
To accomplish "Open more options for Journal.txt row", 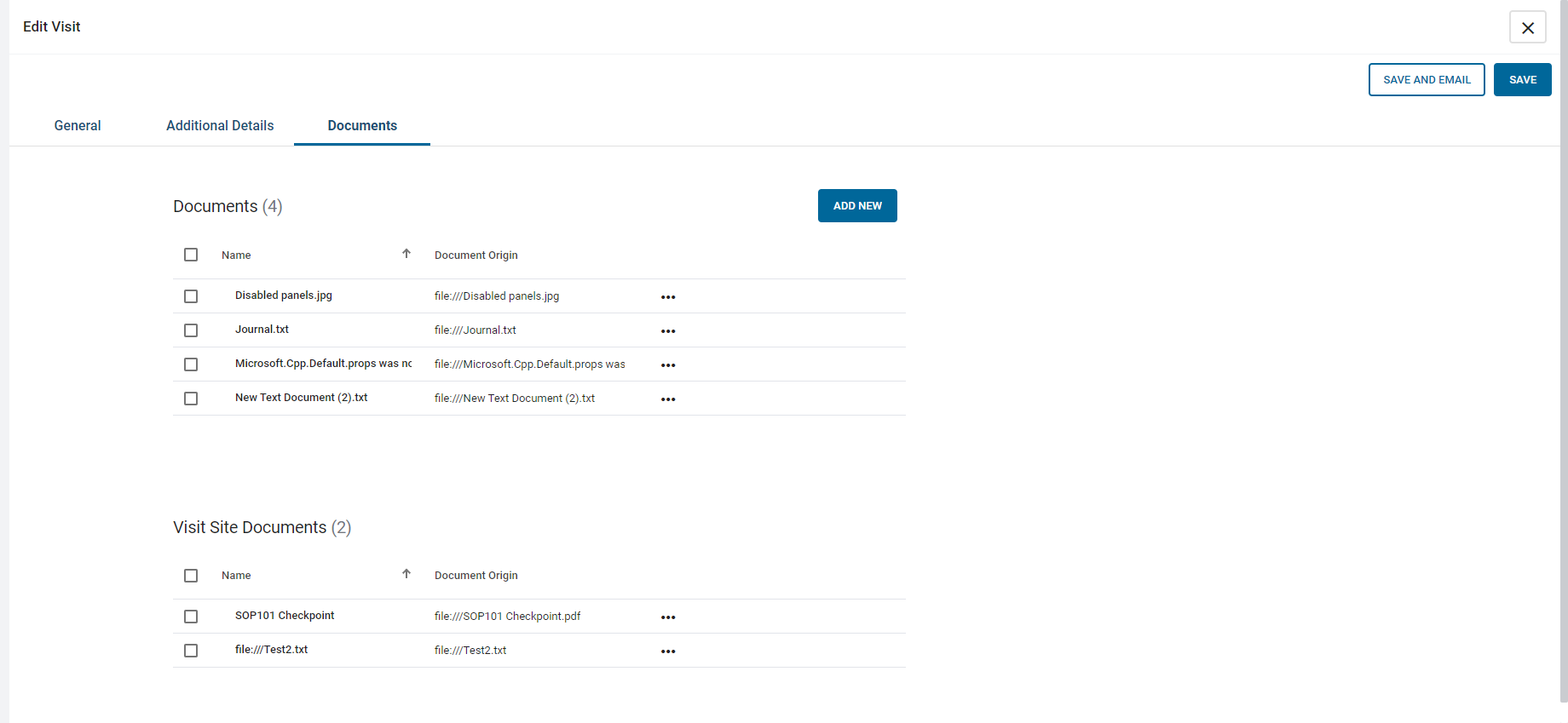I will point(668,331).
